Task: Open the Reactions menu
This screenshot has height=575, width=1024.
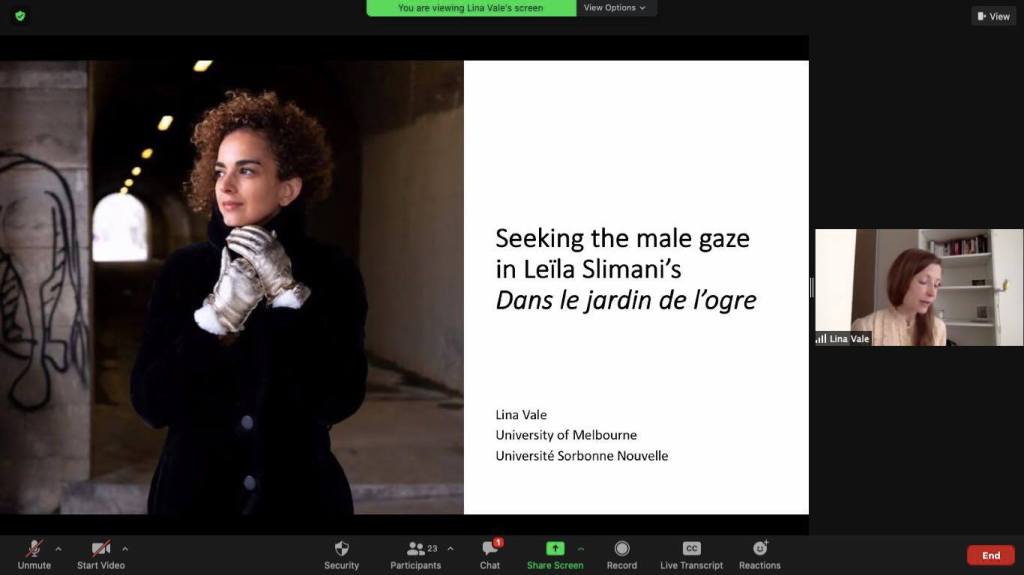Action: coord(759,549)
